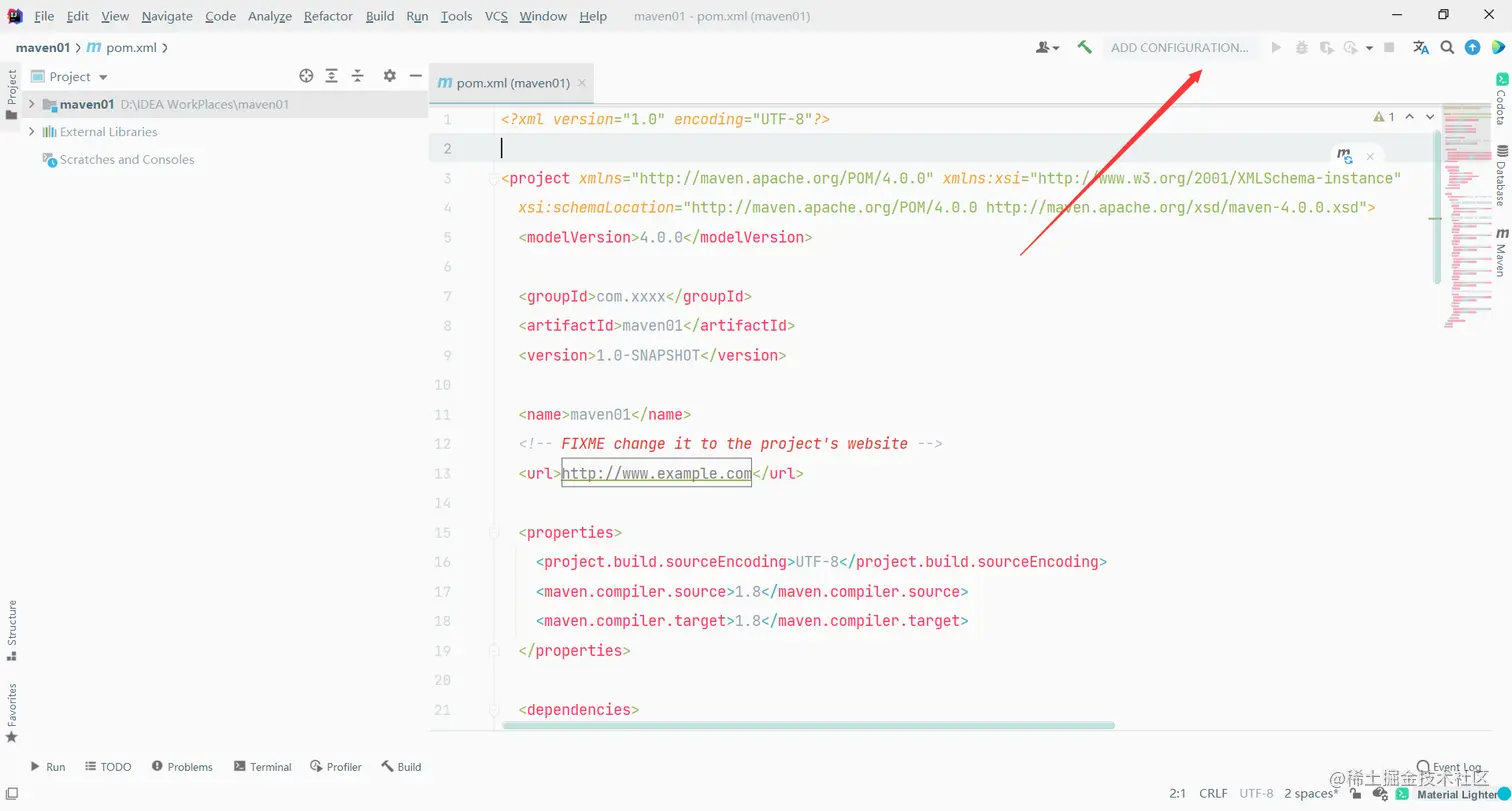1512x811 pixels.
Task: Open the Profiler tool window
Action: (336, 767)
